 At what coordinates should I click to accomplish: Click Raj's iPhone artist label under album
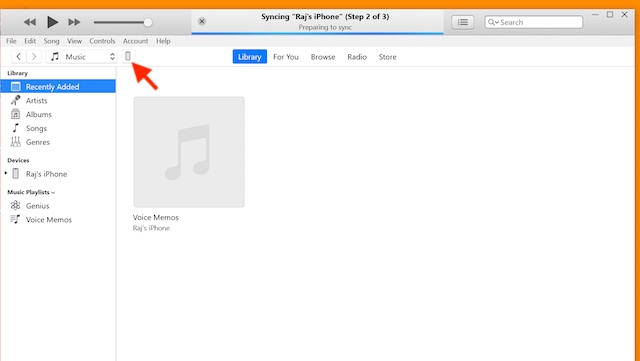coord(151,228)
